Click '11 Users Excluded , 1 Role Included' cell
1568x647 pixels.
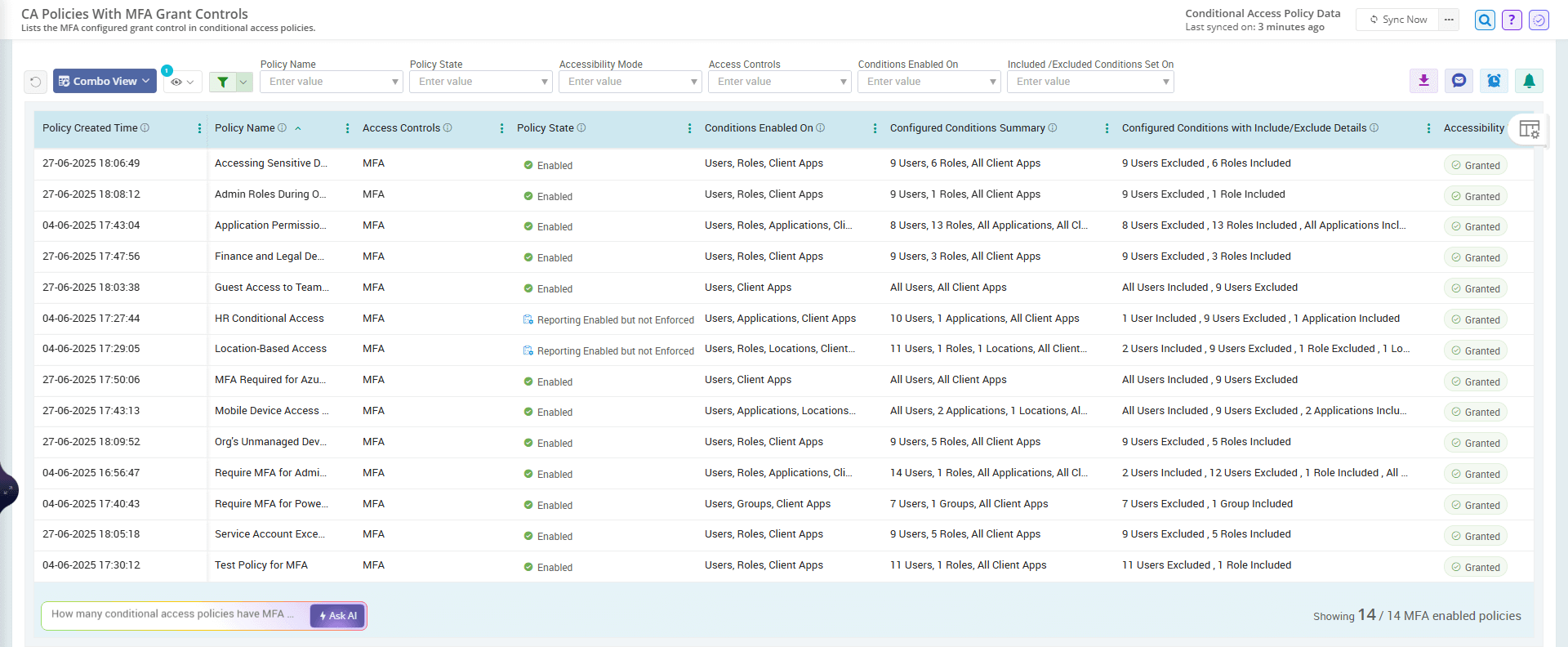point(1206,565)
